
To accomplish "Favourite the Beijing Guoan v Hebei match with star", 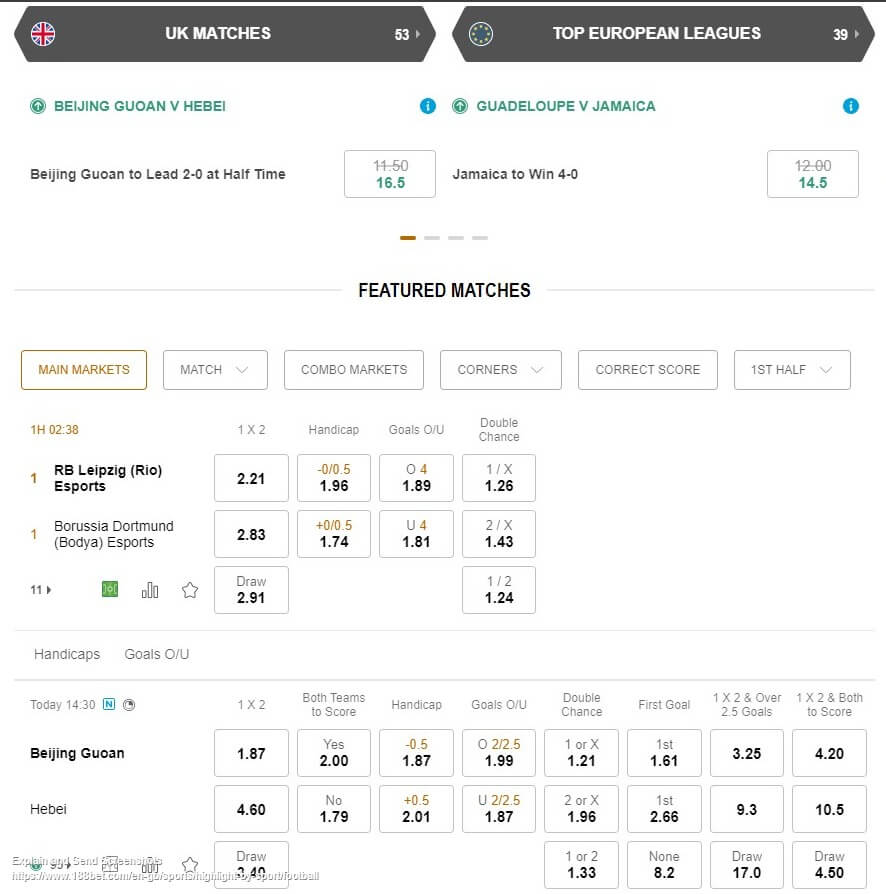I will click(190, 864).
